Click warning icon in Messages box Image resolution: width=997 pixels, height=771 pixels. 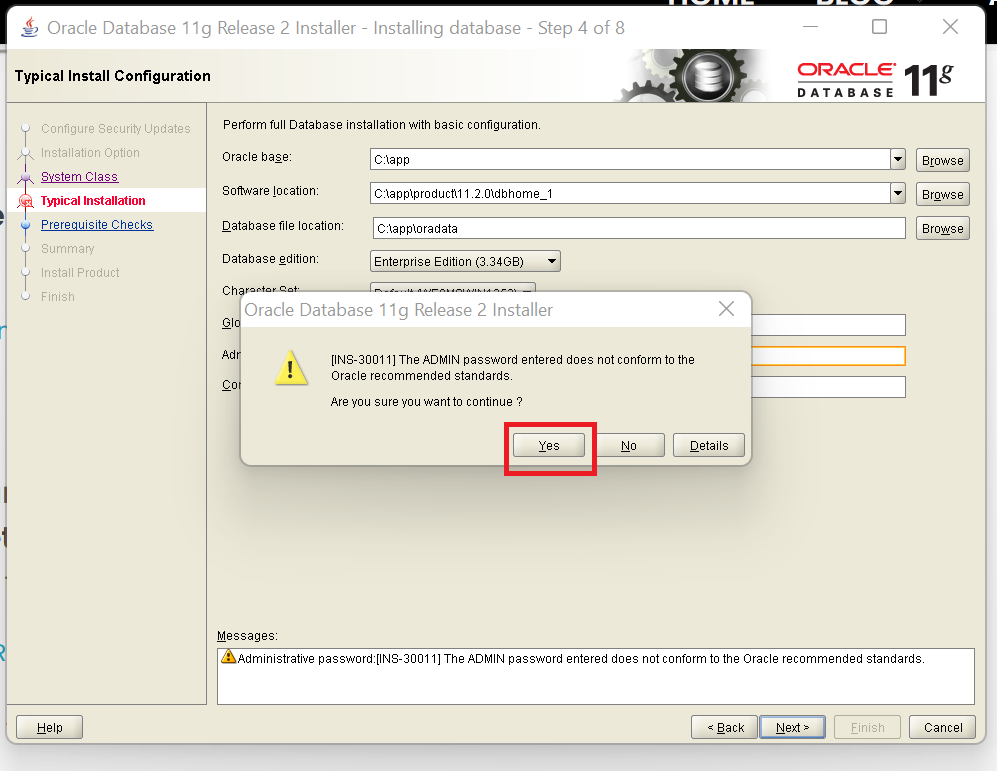(x=228, y=657)
